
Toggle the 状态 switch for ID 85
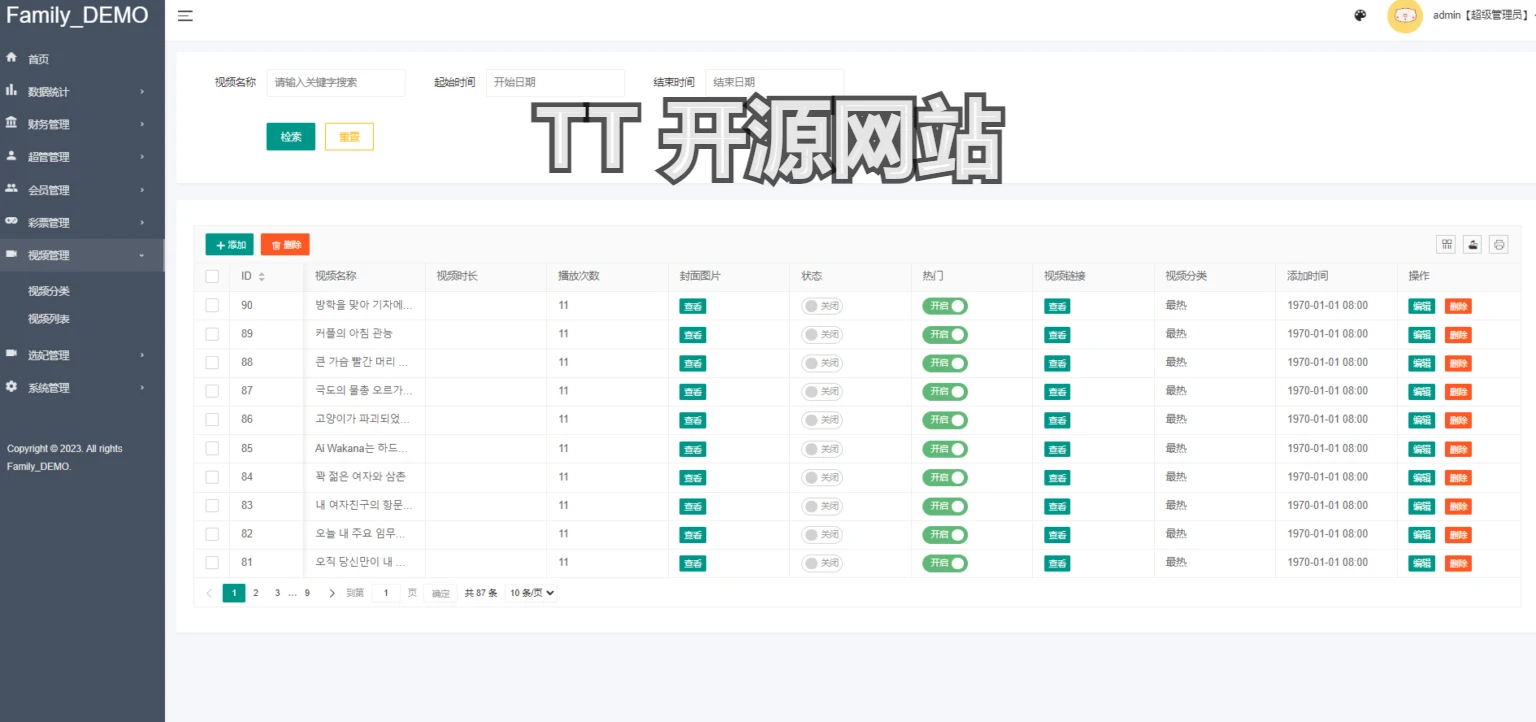[822, 449]
